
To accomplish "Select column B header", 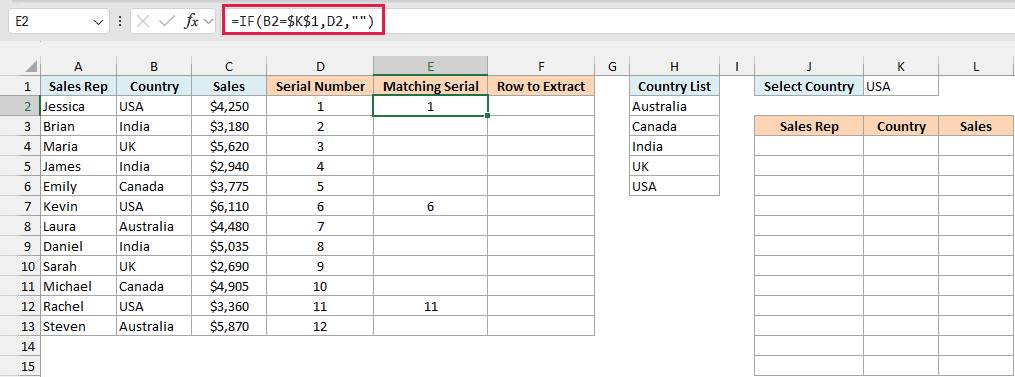I will (x=154, y=66).
